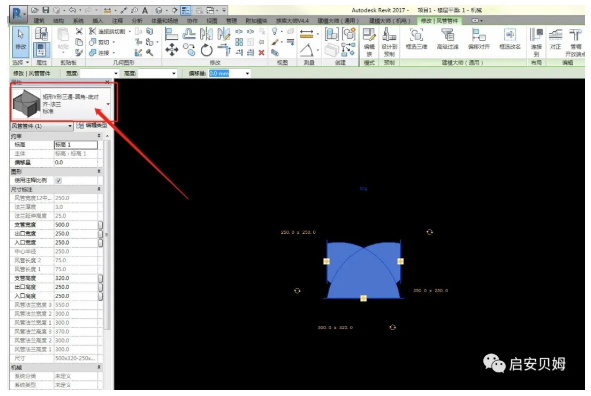The height and width of the screenshot is (396, 591).
Task: Select the Mirror Draw Axis tool
Action: point(224,34)
